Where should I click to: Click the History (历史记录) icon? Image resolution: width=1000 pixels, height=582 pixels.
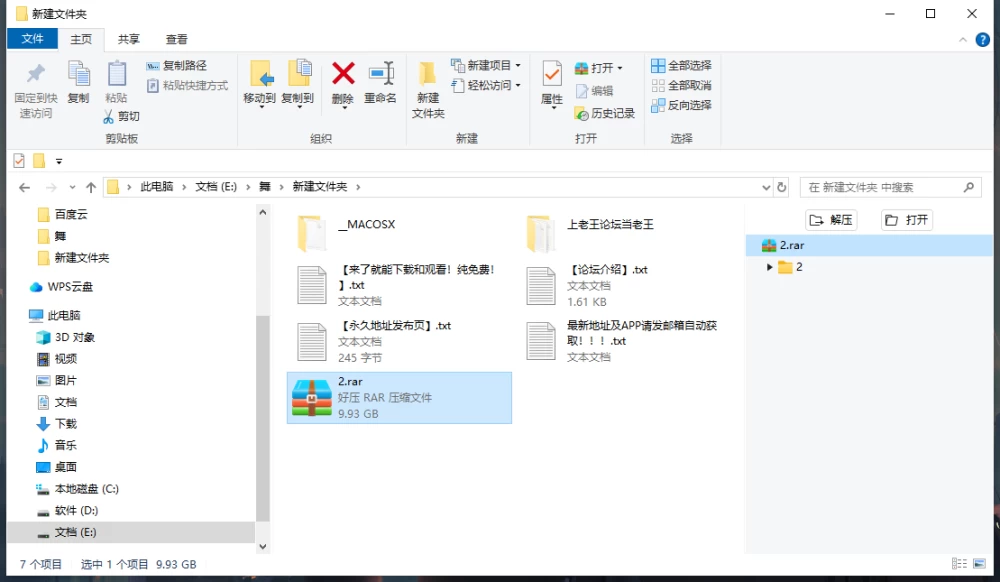581,113
